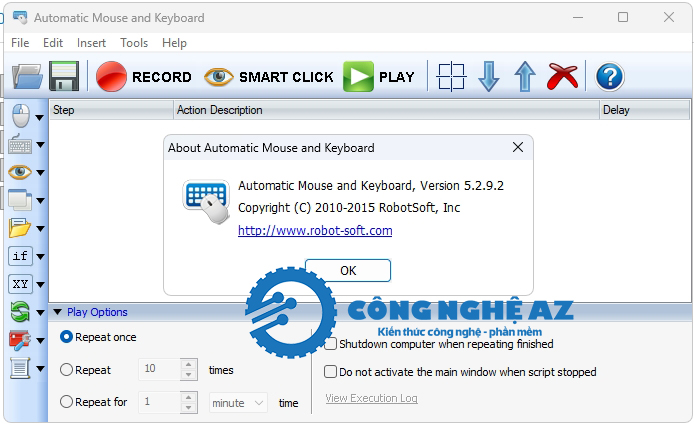The width and height of the screenshot is (694, 425).
Task: Choose the Repeat for time radio option
Action: coord(67,402)
